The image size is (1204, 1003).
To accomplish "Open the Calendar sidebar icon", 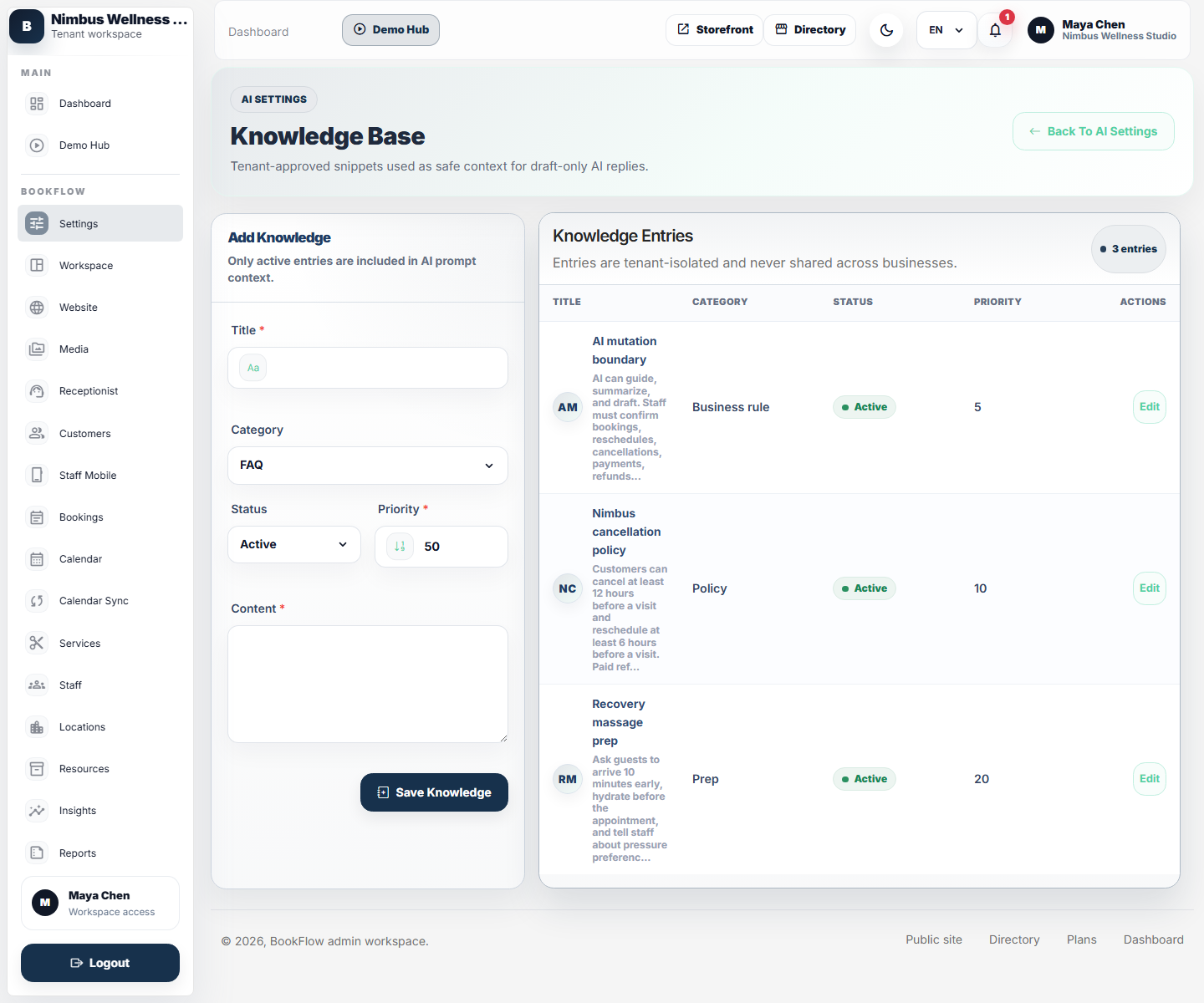I will tap(37, 559).
